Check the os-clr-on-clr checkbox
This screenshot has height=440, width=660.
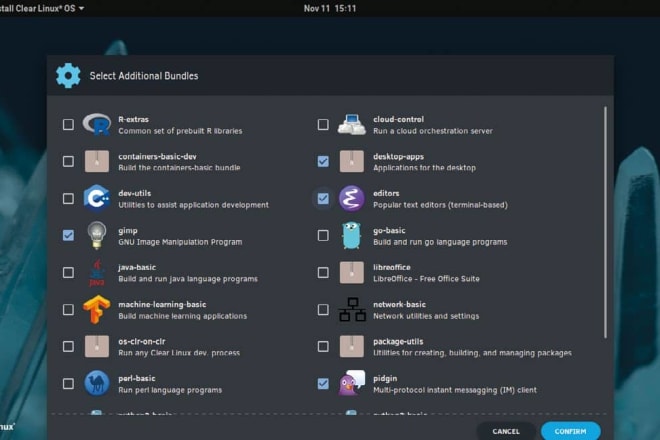(x=68, y=347)
